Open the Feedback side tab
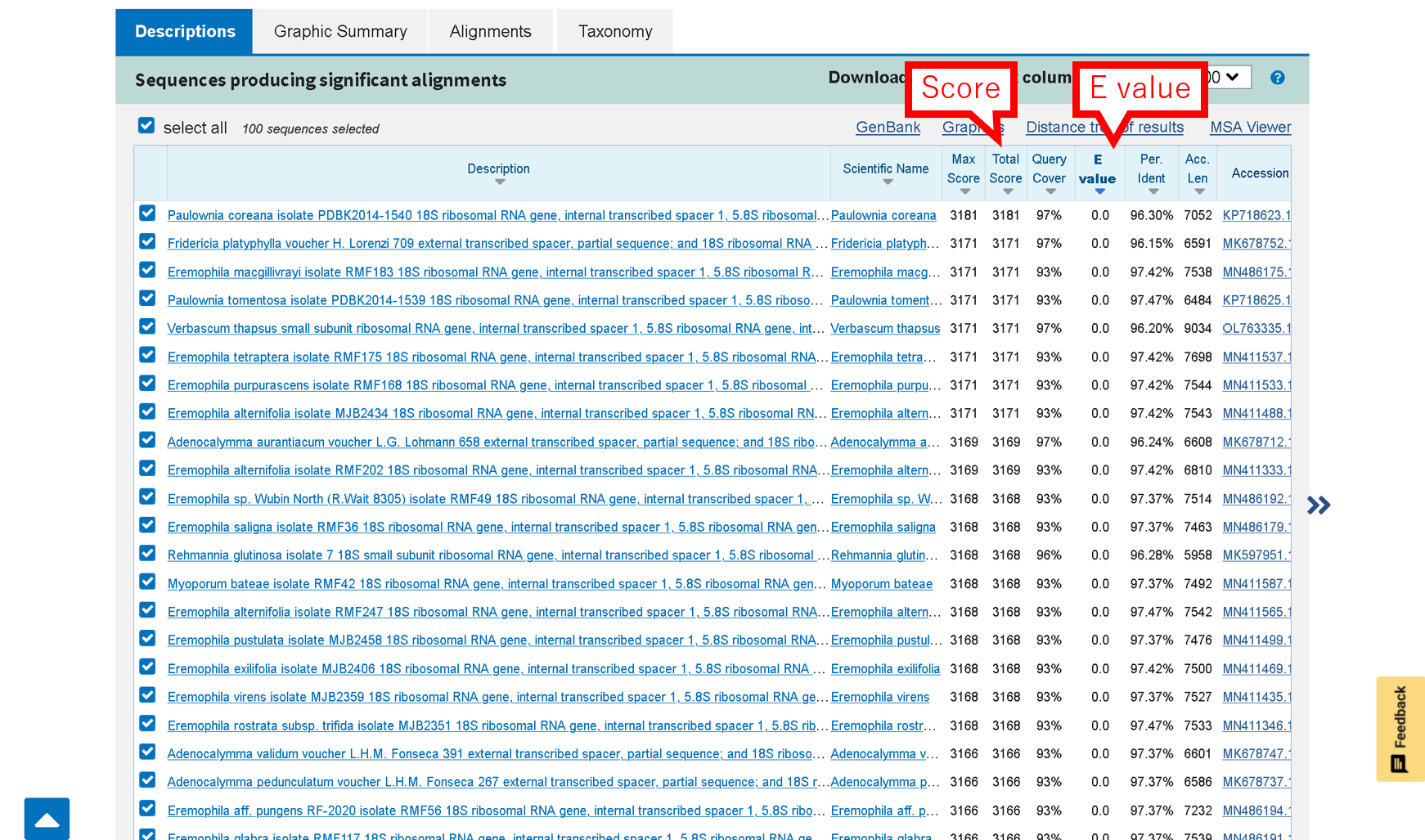 click(x=1400, y=728)
